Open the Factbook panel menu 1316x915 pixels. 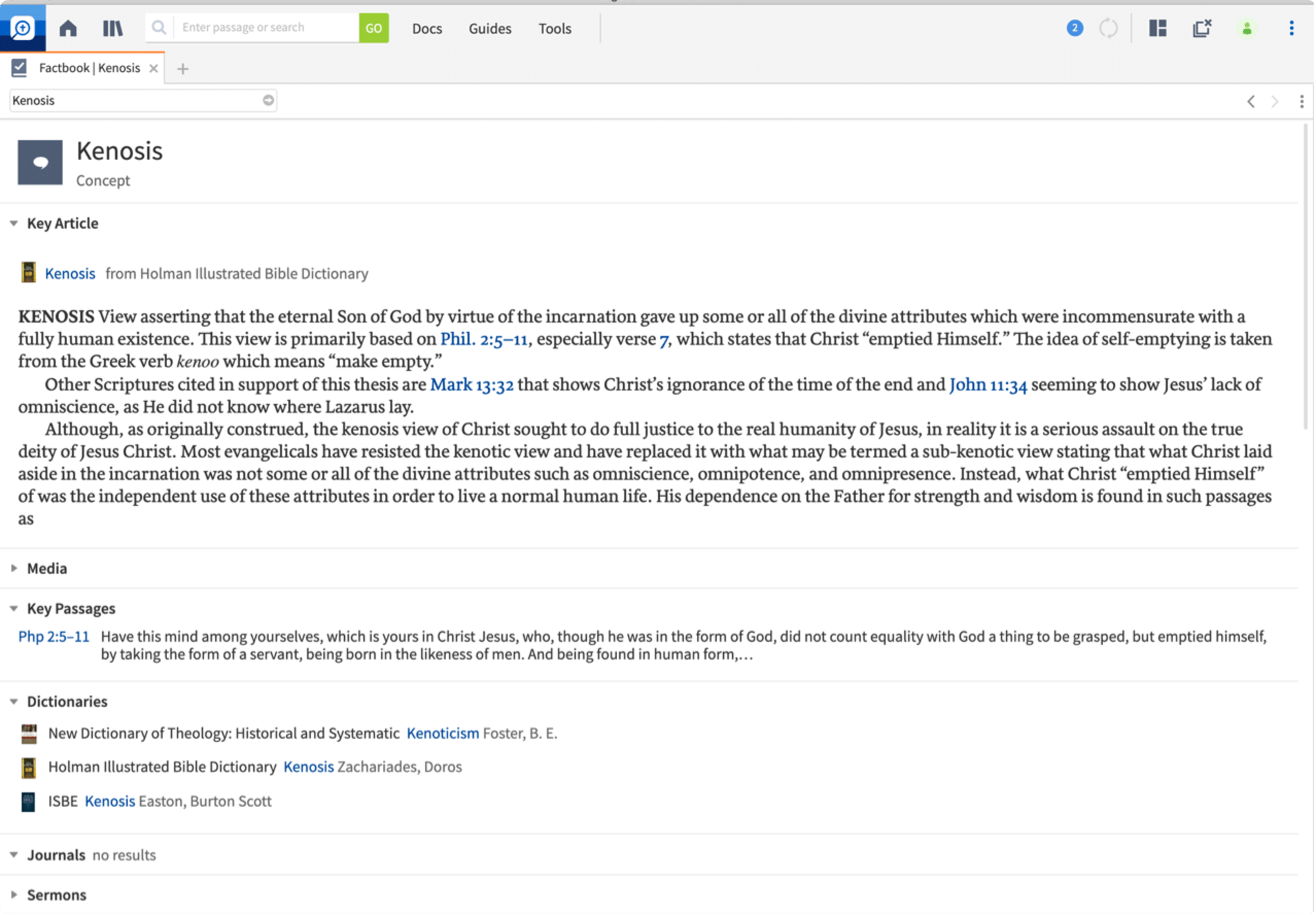(1302, 101)
